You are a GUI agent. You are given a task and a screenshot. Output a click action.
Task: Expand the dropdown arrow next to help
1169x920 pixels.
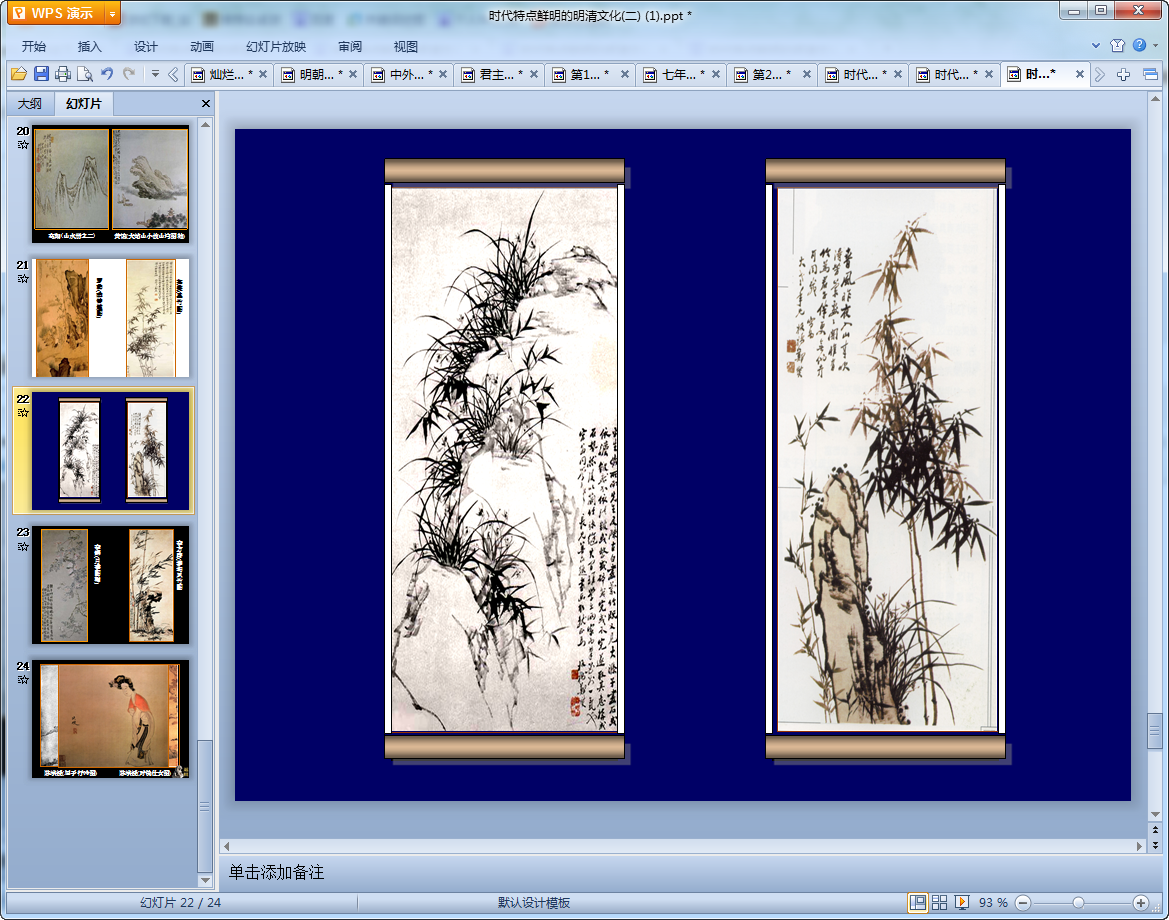(1156, 45)
